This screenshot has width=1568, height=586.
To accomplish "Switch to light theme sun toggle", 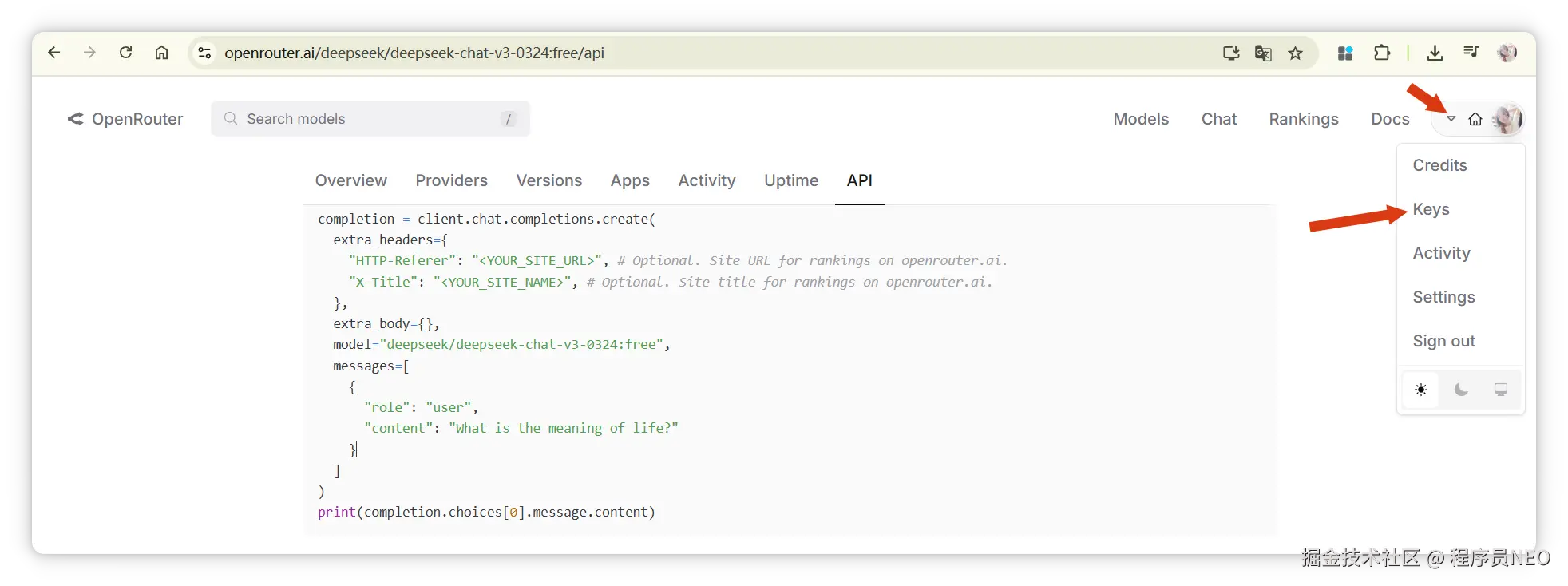I will pyautogui.click(x=1421, y=390).
